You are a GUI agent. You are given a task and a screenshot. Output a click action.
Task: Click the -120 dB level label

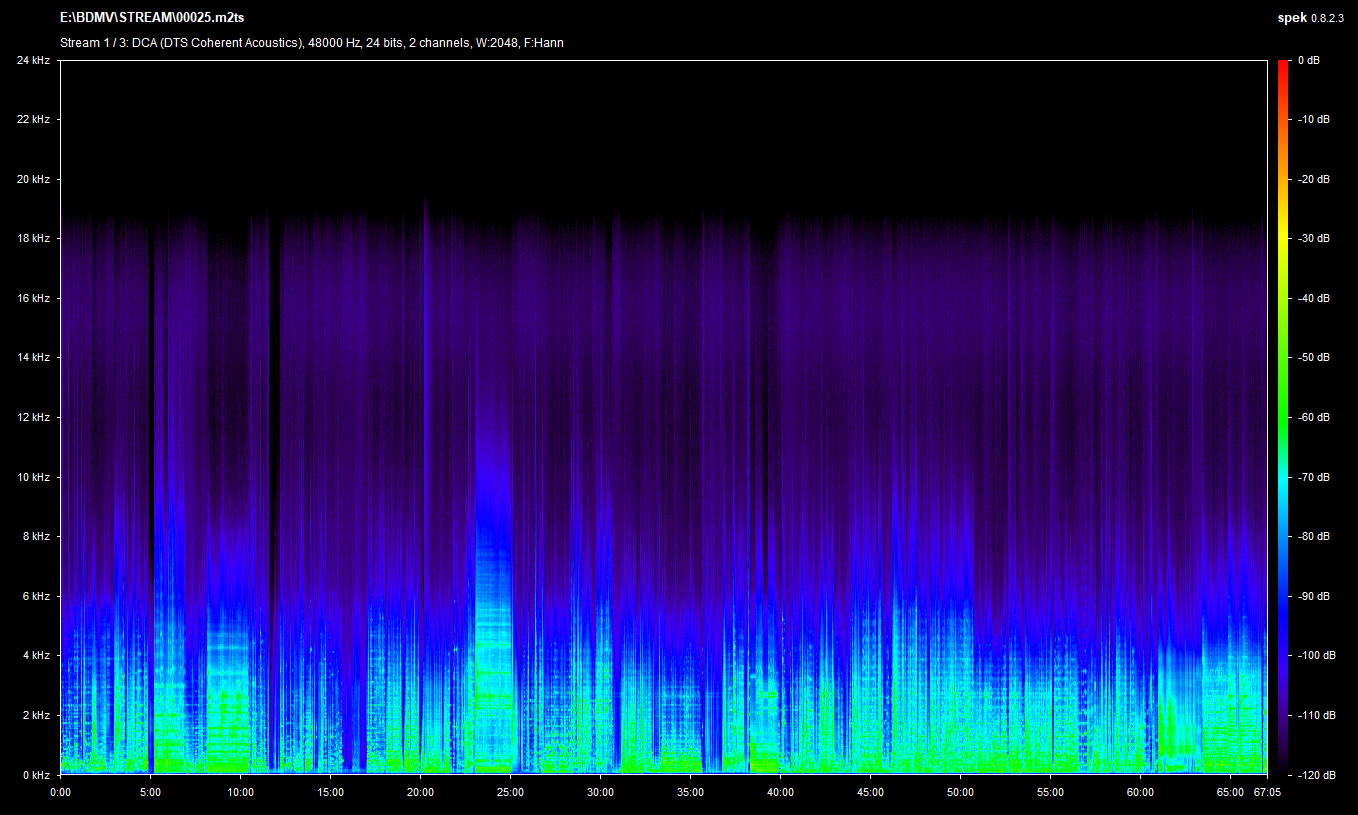point(1314,775)
